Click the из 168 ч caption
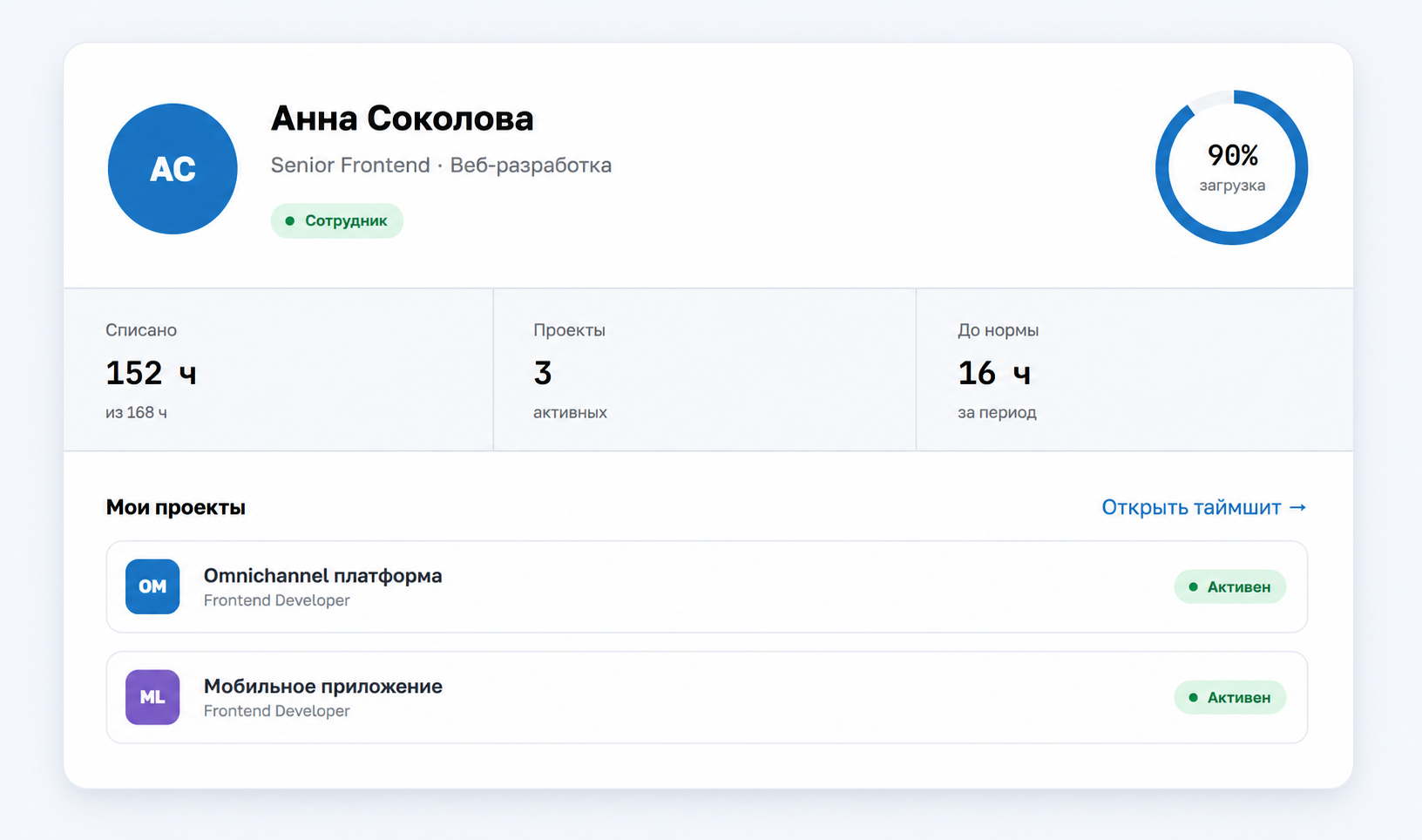 [x=136, y=412]
